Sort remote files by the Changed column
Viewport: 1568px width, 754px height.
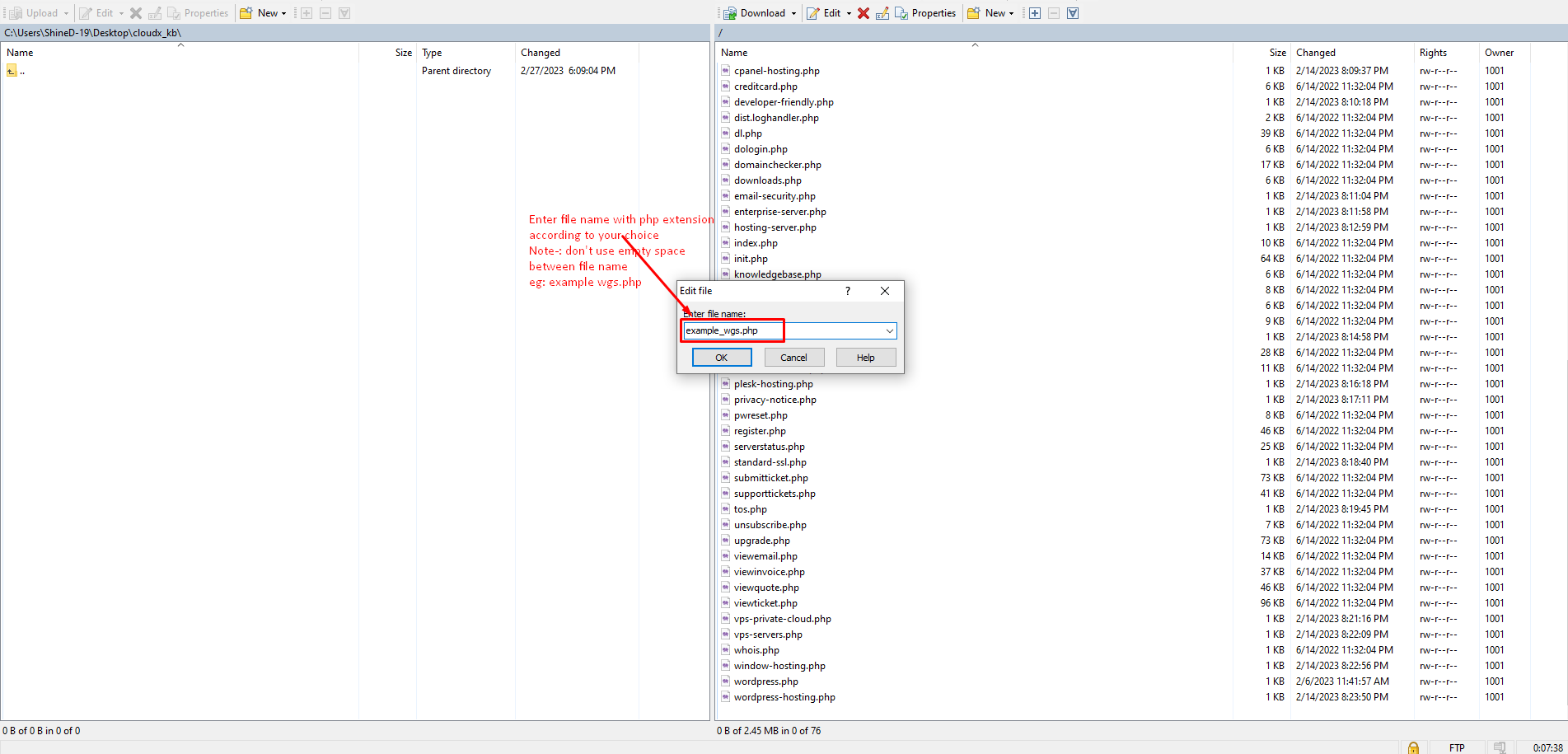coord(1315,53)
